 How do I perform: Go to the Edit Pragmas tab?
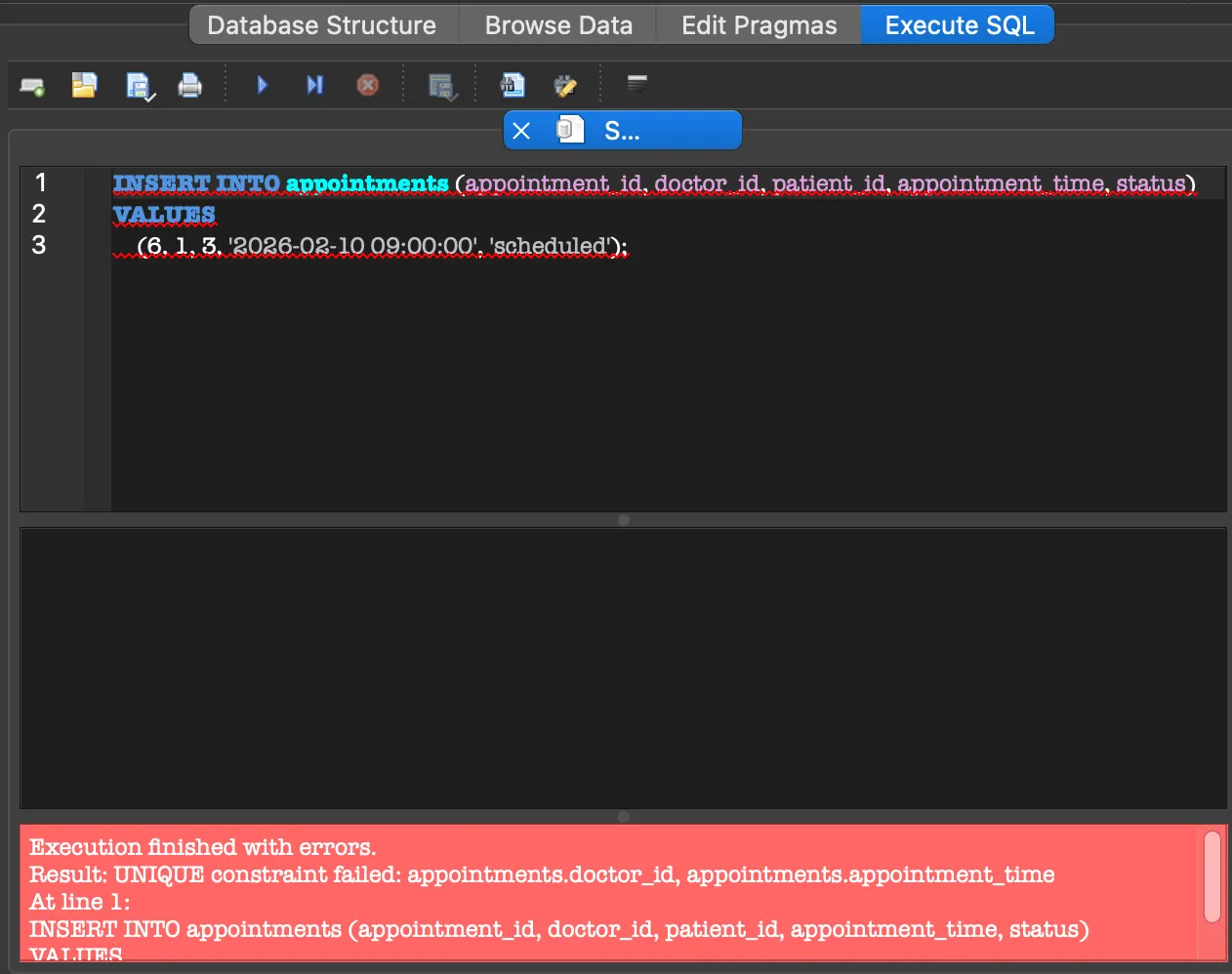[759, 25]
